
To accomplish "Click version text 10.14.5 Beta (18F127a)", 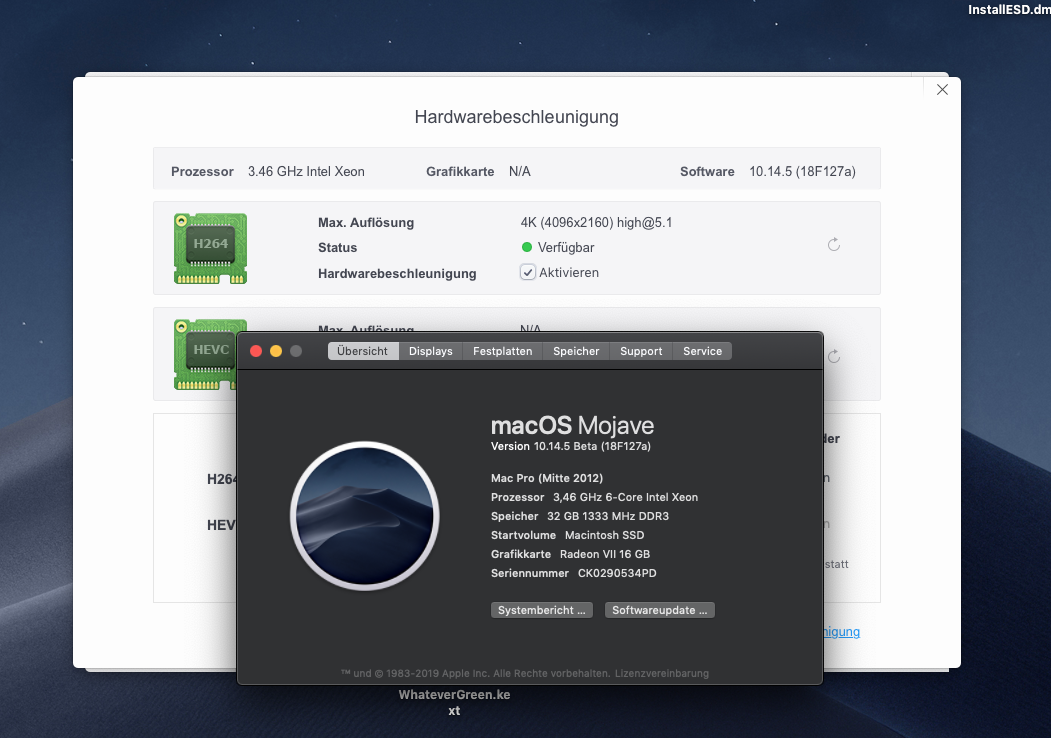I will (x=570, y=446).
